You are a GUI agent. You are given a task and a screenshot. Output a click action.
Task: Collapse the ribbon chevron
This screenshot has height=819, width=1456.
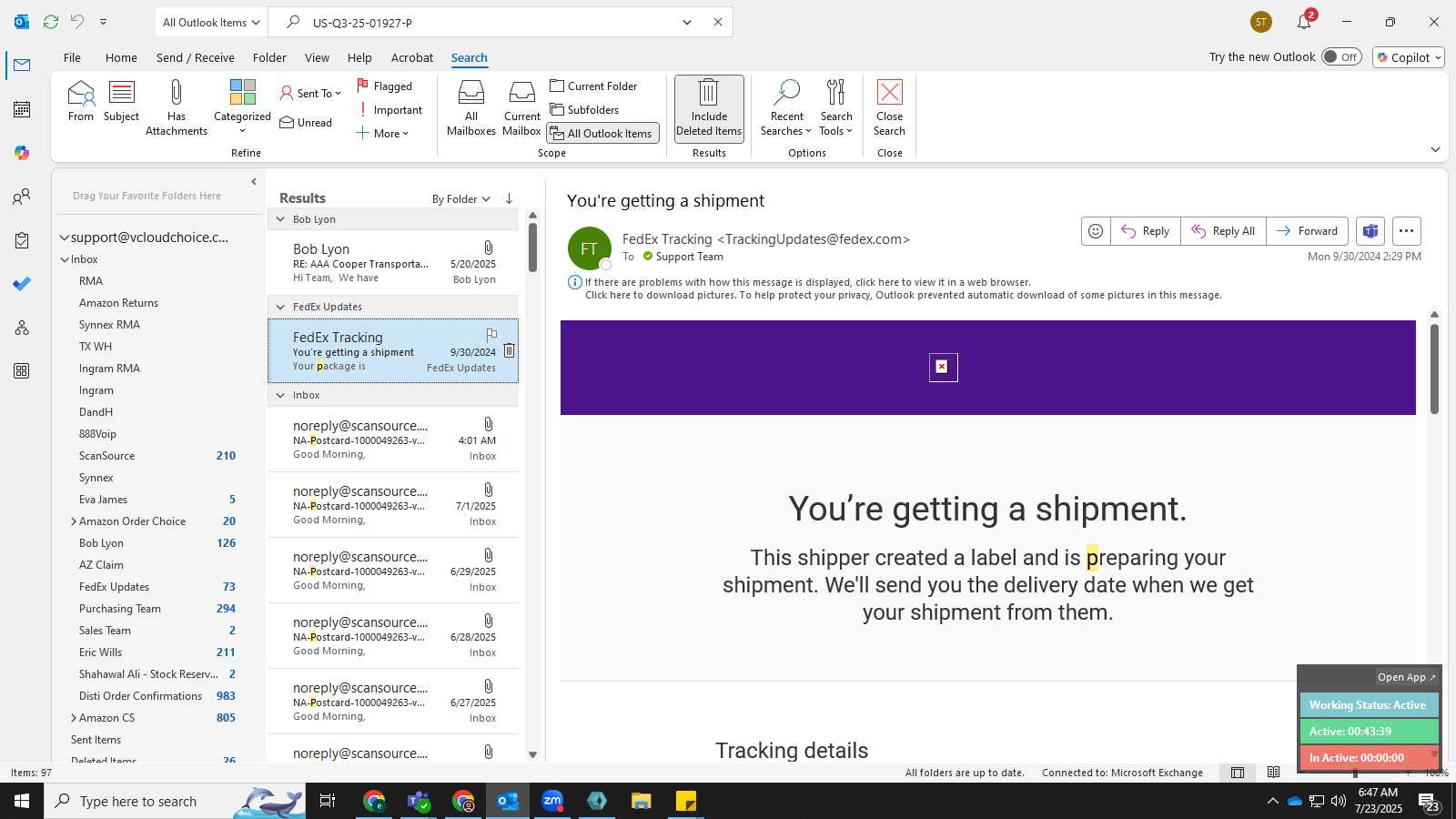(1435, 149)
